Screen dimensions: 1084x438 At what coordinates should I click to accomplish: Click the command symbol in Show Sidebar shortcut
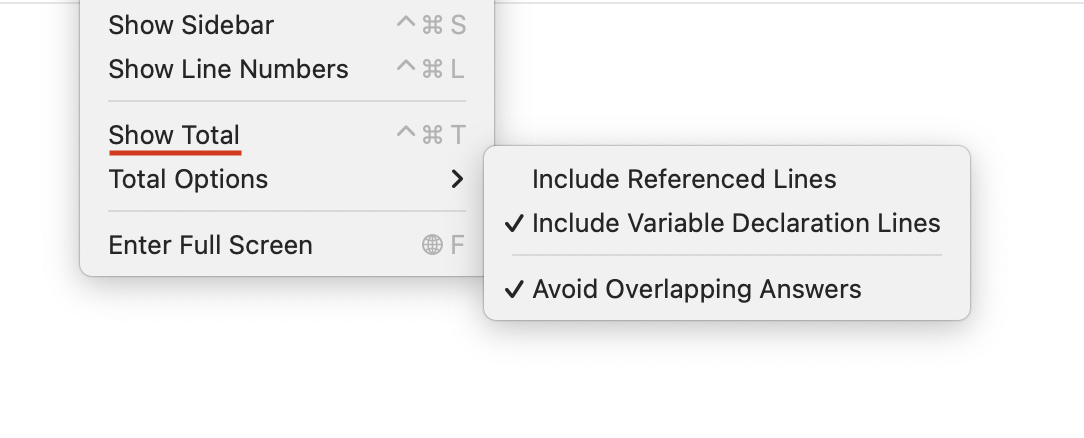coord(432,25)
